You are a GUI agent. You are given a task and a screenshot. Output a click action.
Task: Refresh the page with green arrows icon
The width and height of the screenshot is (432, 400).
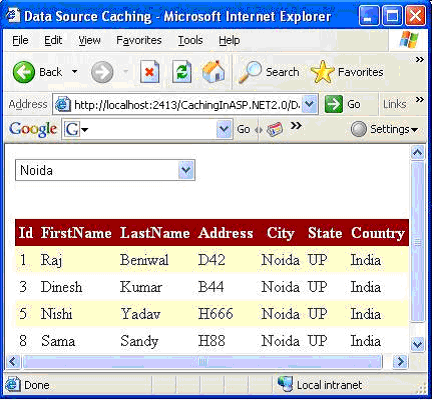click(x=182, y=72)
